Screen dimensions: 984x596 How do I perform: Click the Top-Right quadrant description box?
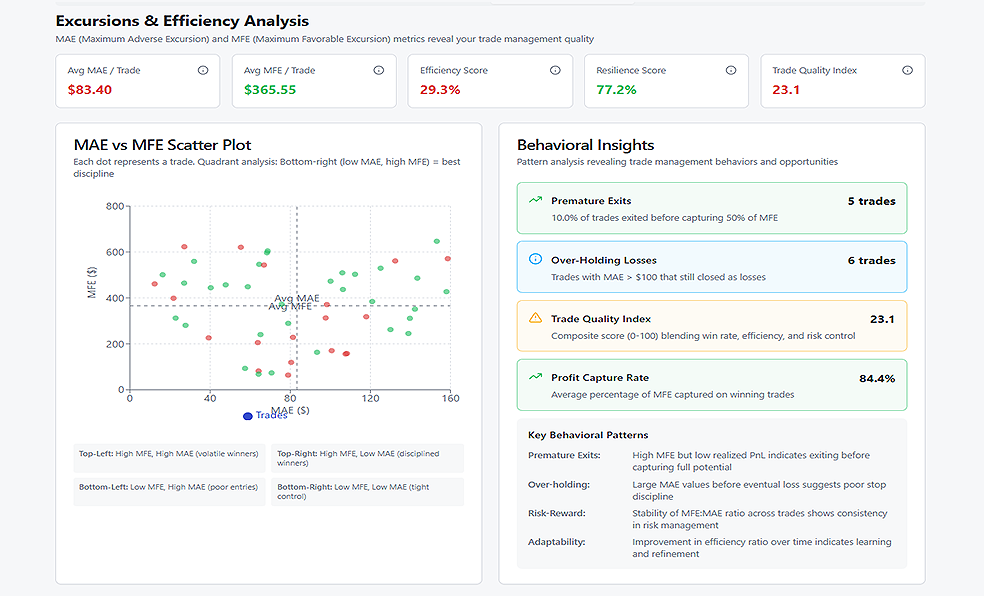[x=367, y=458]
